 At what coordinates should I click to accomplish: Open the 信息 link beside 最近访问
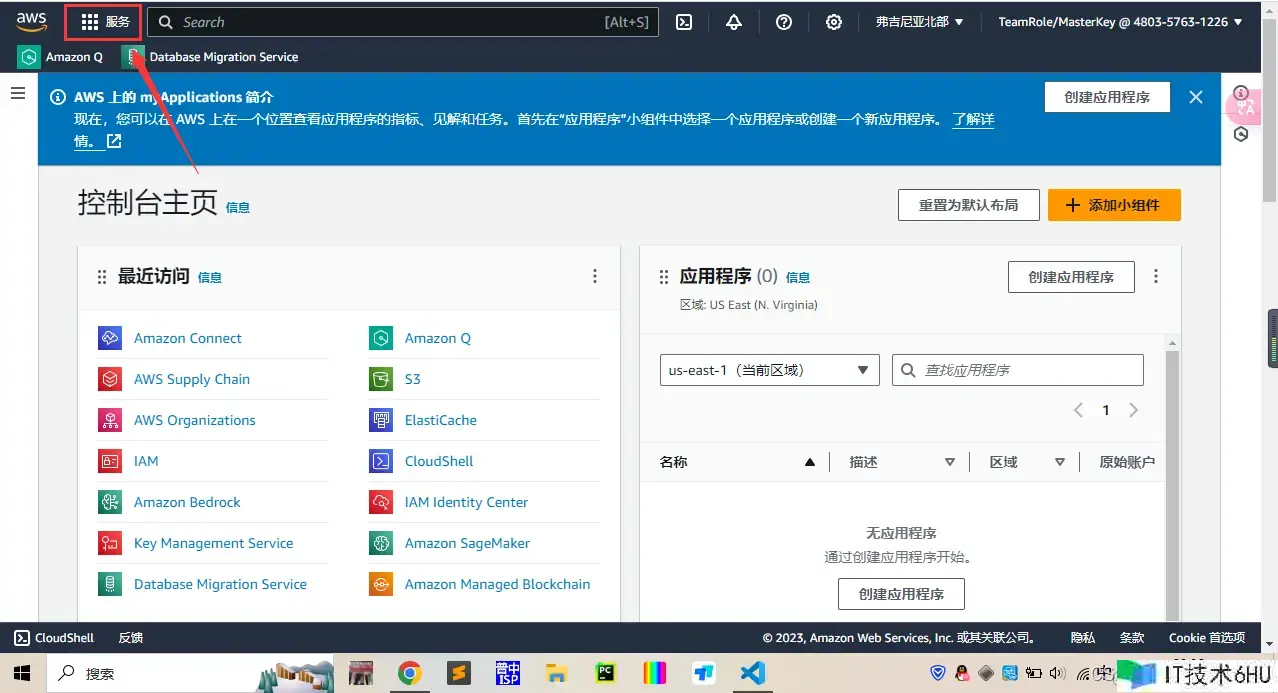[210, 277]
